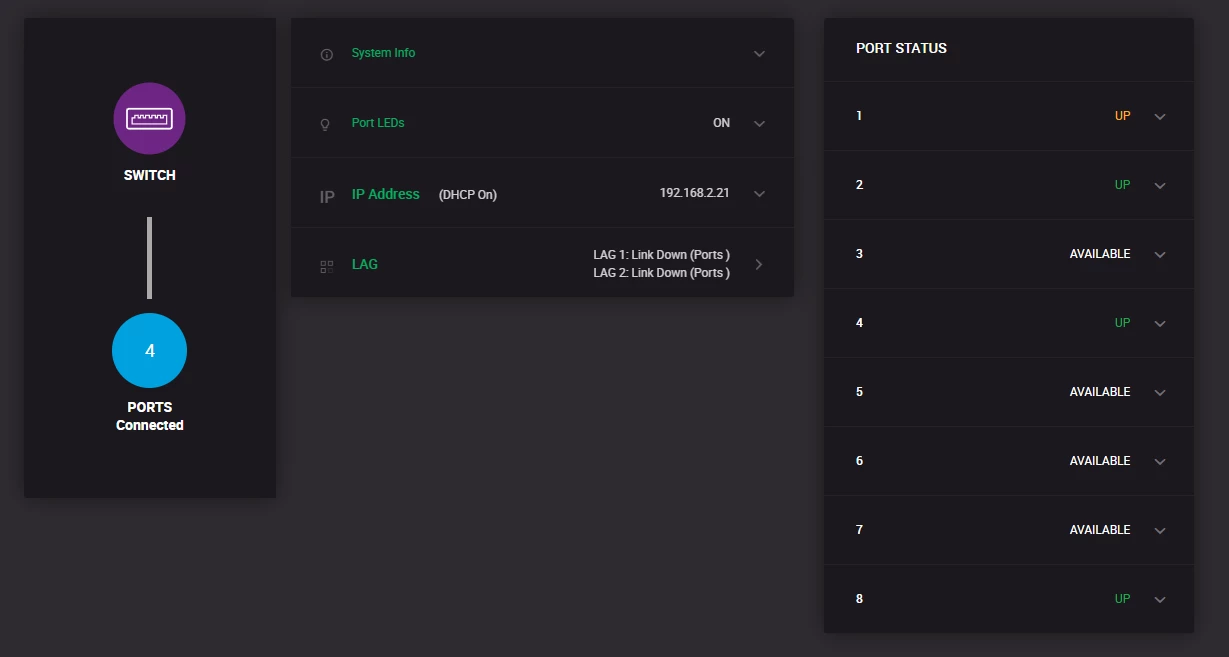This screenshot has height=657, width=1229.
Task: Open the System Info link
Action: point(383,53)
